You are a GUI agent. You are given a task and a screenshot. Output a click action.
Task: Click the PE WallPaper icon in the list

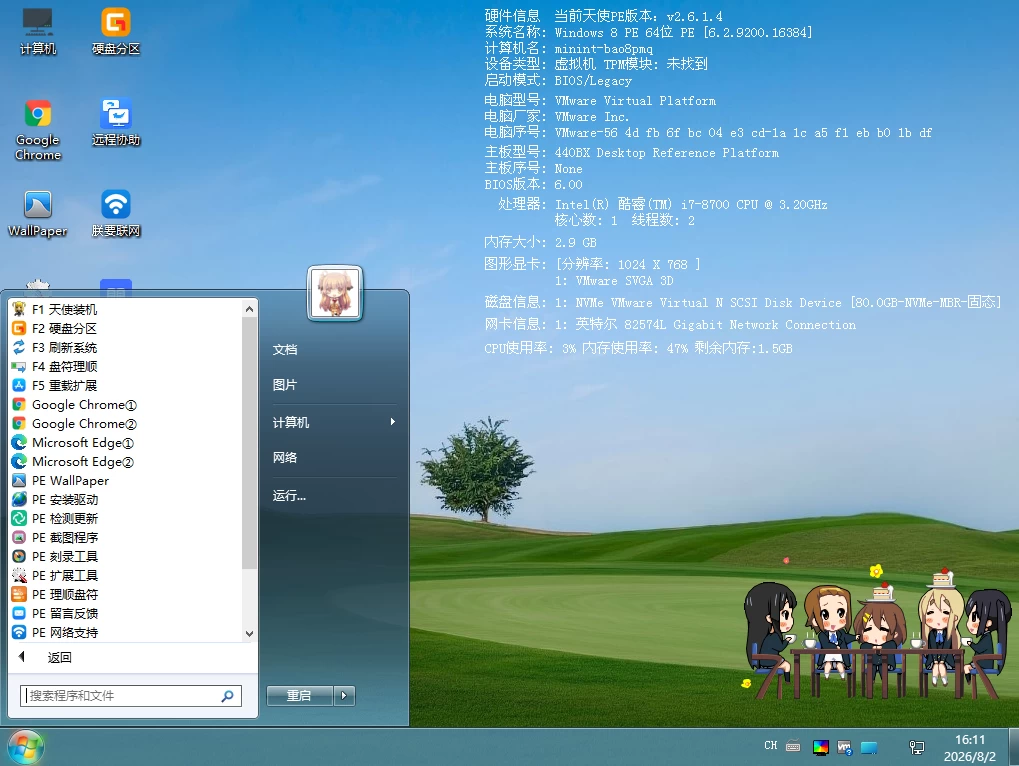pos(19,481)
